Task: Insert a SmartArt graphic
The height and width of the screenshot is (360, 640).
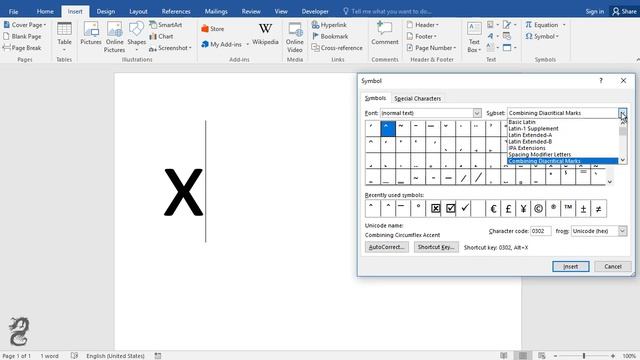Action: [166, 25]
